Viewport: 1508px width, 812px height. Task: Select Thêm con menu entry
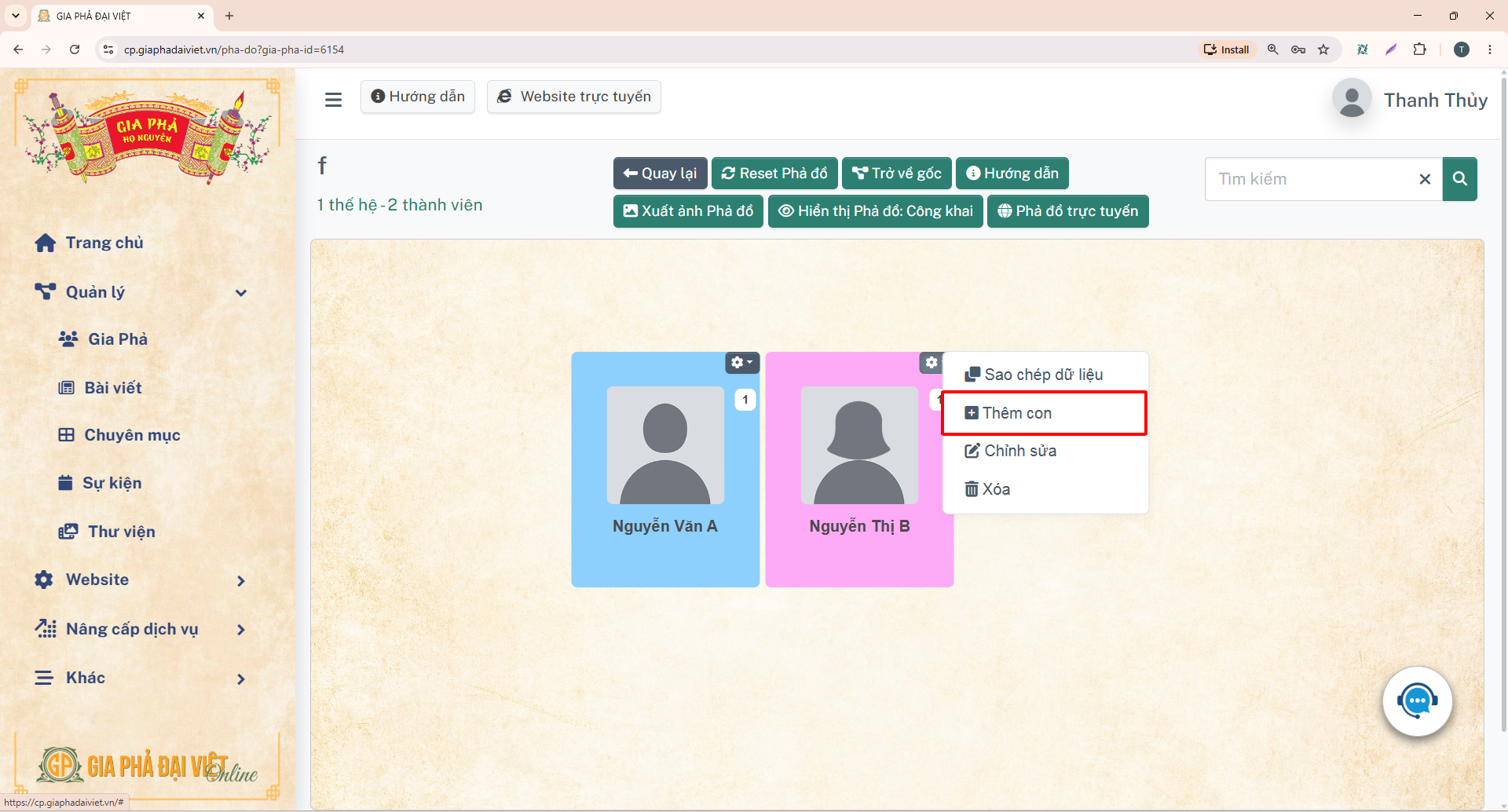coord(1044,413)
